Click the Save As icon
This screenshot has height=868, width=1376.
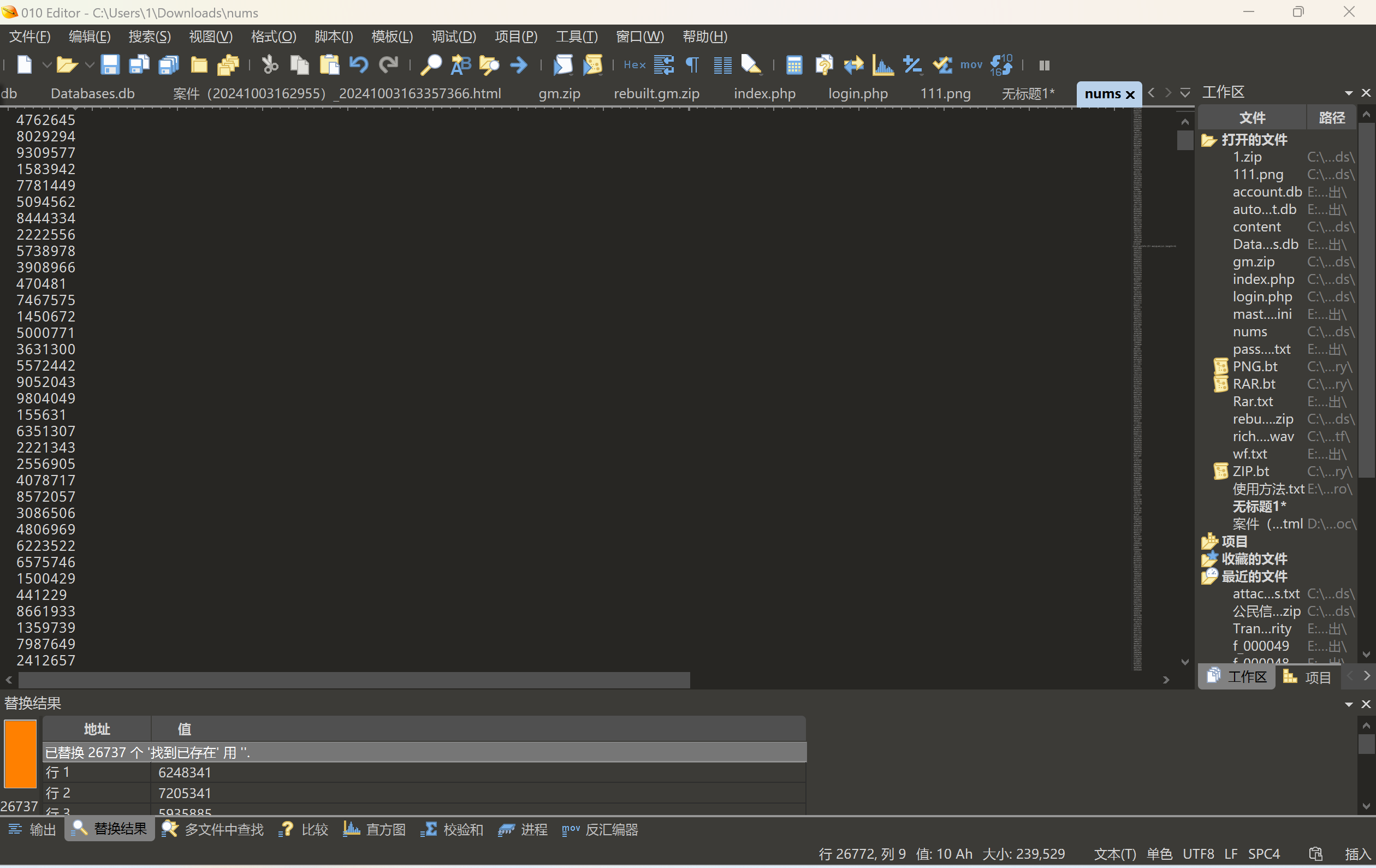click(139, 65)
